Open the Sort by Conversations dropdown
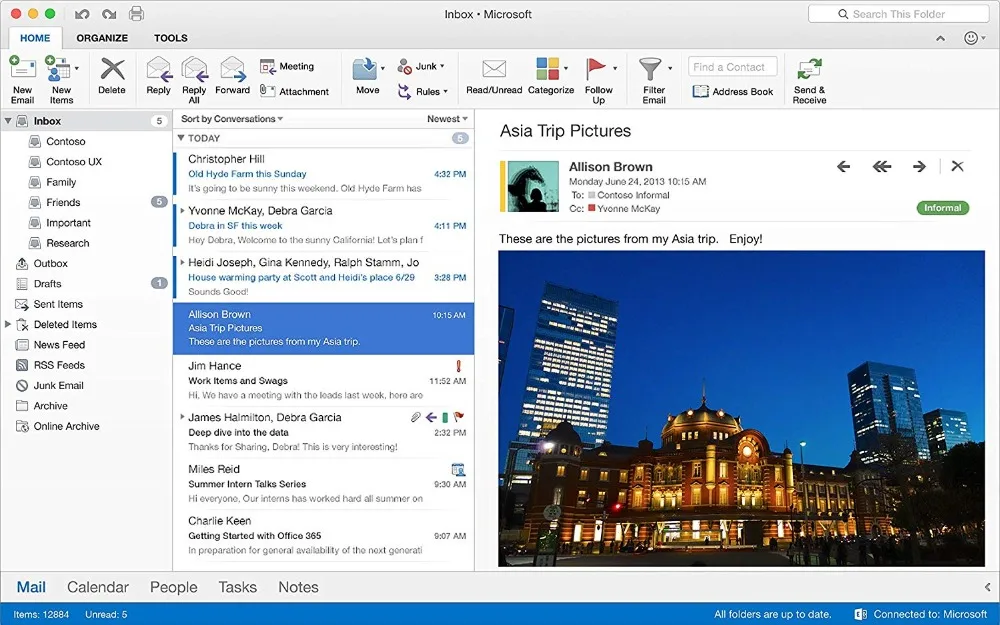This screenshot has height=625, width=1000. [x=232, y=119]
